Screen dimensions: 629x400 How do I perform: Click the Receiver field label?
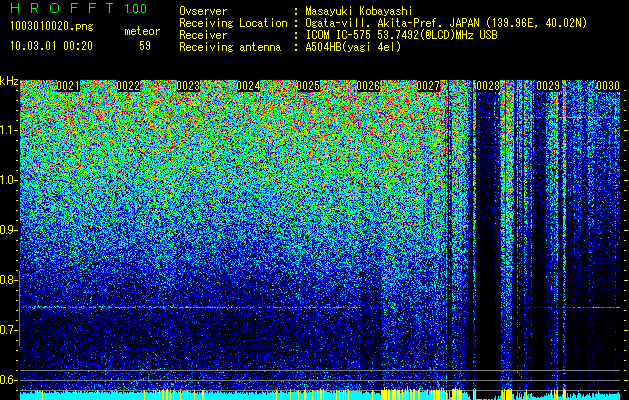(x=203, y=35)
